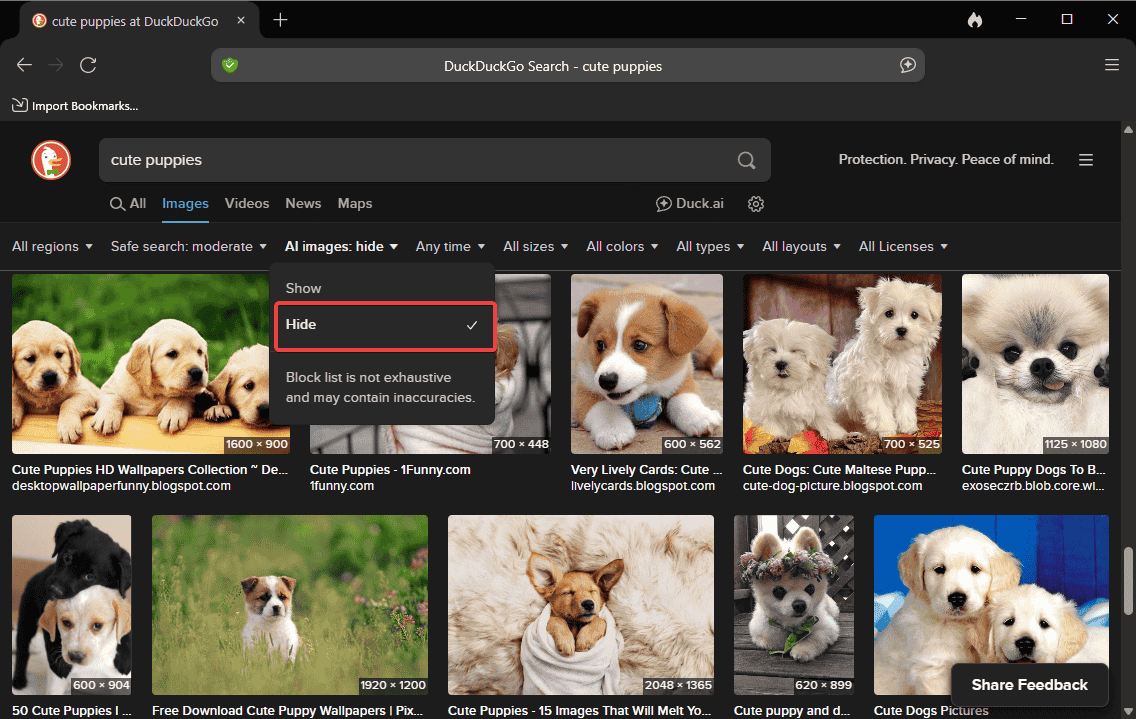Switch to the News tab
The height and width of the screenshot is (719, 1136).
pyautogui.click(x=303, y=203)
